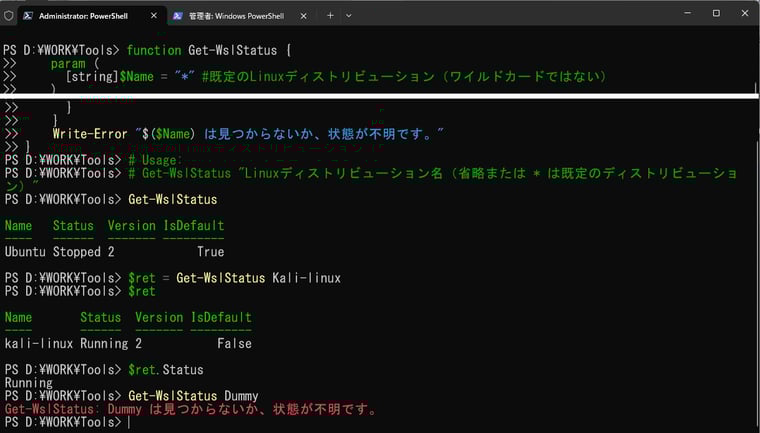760x433 pixels.
Task: Click the '$ret.Status' command text
Action: coord(166,369)
